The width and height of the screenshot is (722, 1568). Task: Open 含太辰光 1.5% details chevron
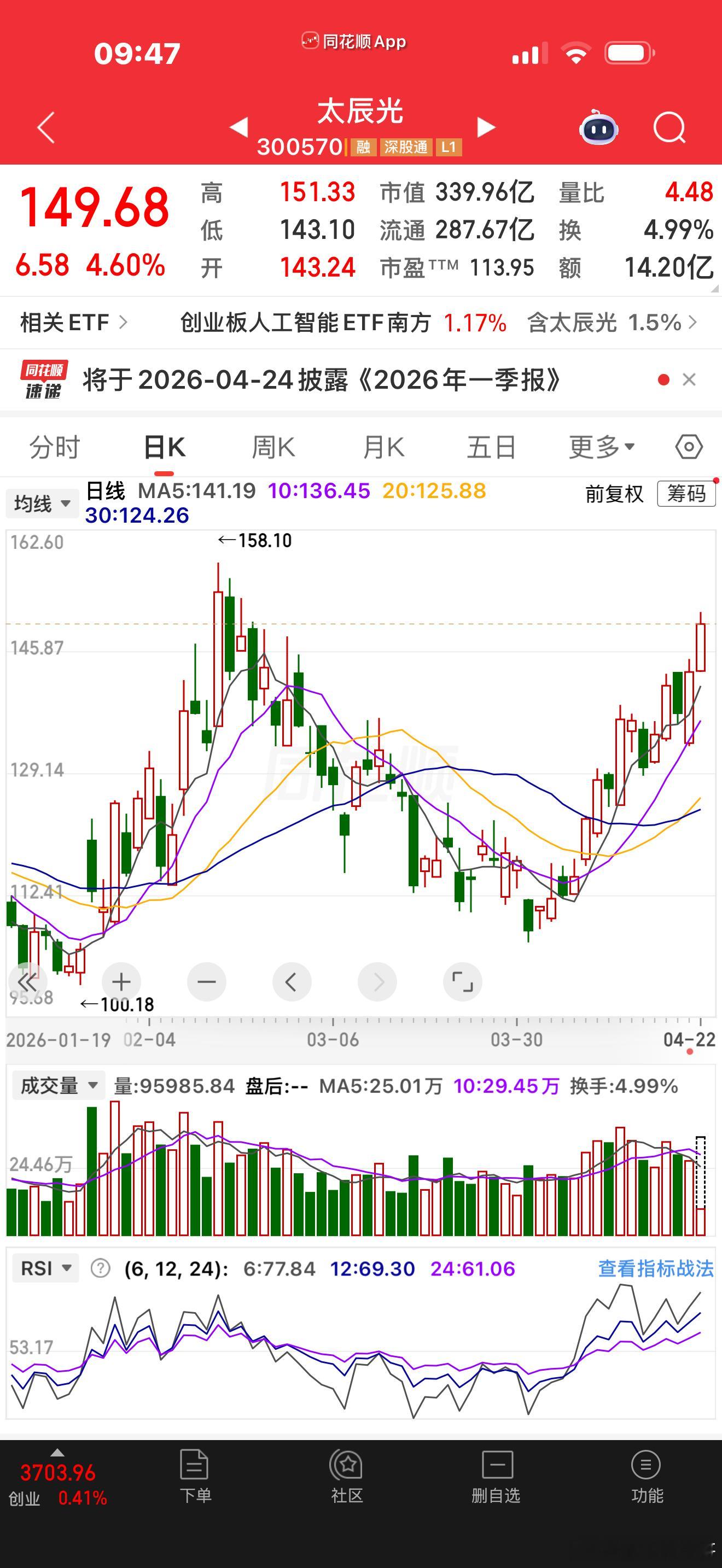(692, 322)
